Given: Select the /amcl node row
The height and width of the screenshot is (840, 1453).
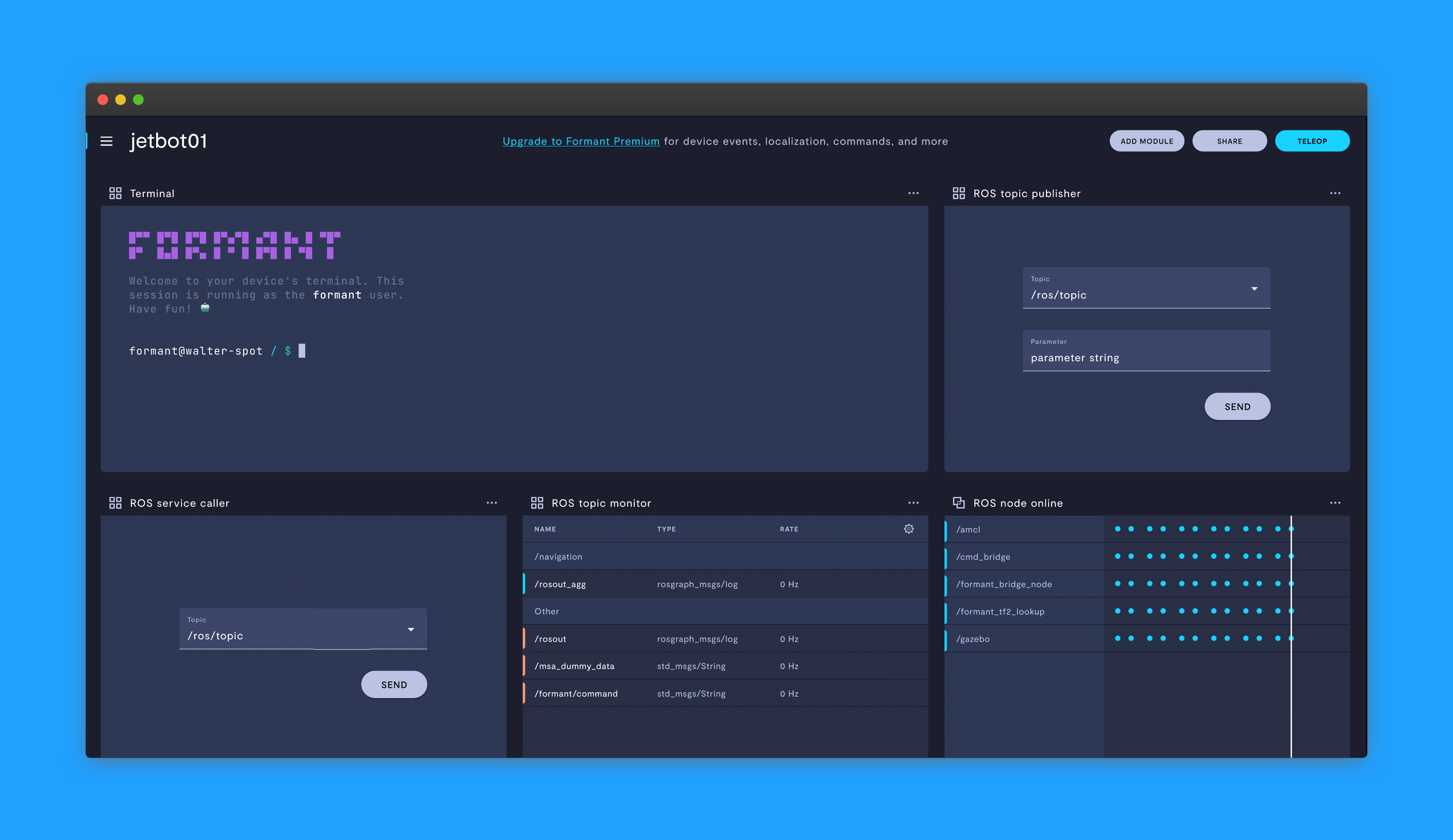Looking at the screenshot, I should click(1147, 529).
